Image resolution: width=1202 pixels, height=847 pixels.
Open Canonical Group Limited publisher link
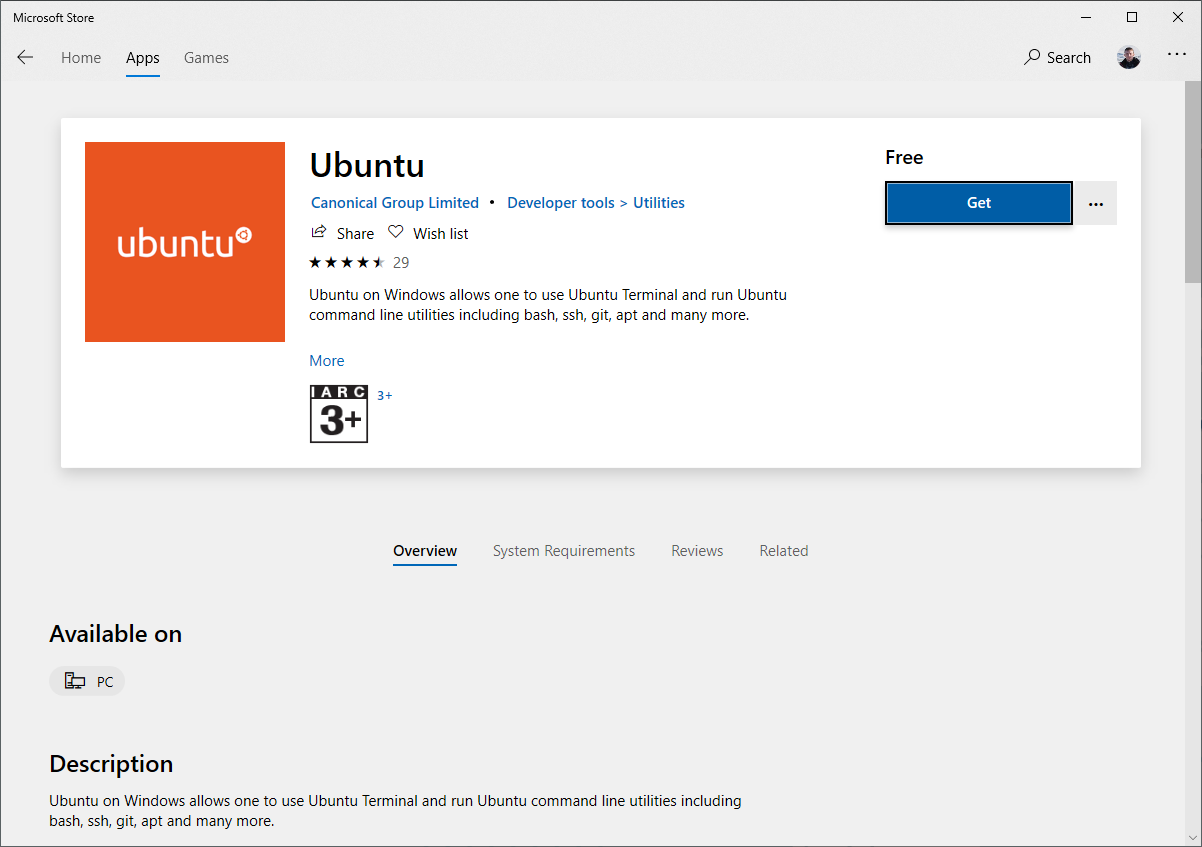click(395, 203)
